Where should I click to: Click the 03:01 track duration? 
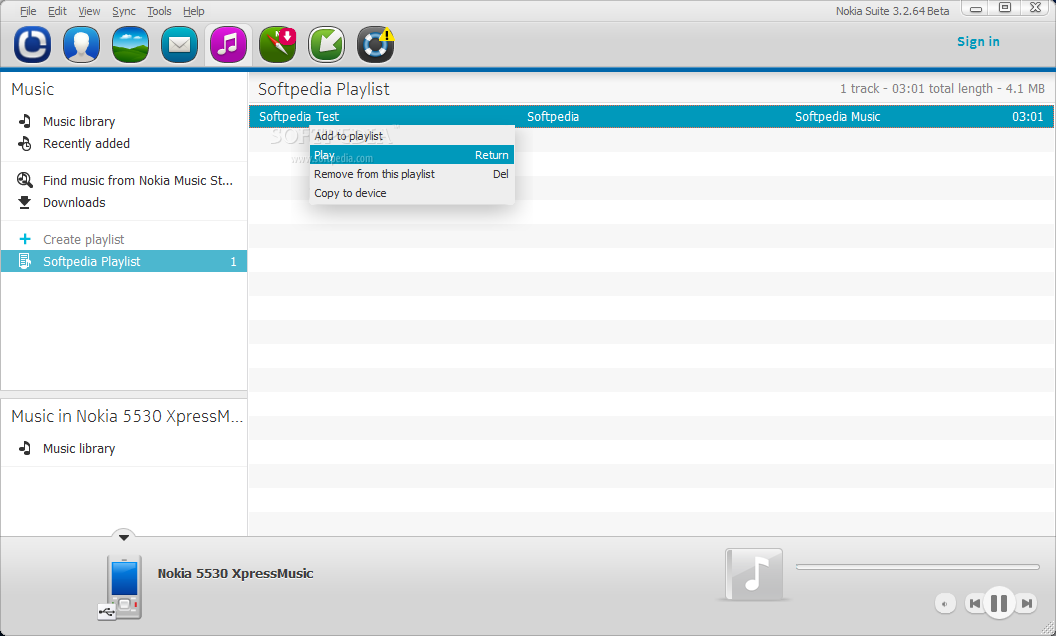coord(1027,117)
